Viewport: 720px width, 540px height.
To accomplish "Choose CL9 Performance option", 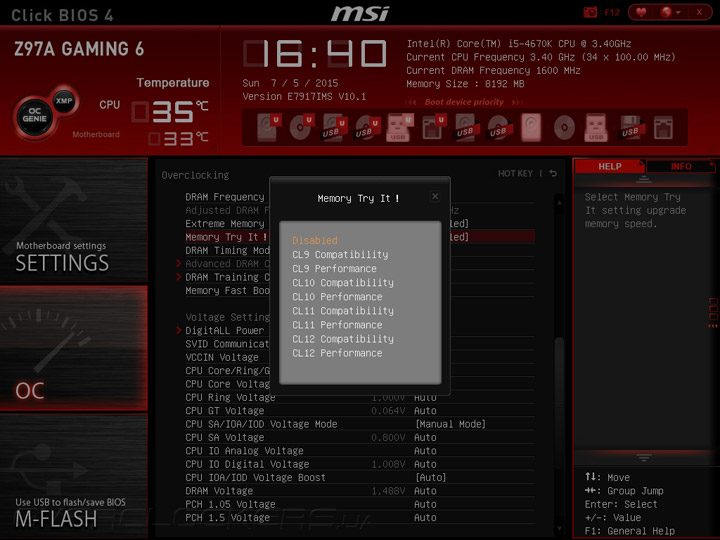I will click(334, 269).
